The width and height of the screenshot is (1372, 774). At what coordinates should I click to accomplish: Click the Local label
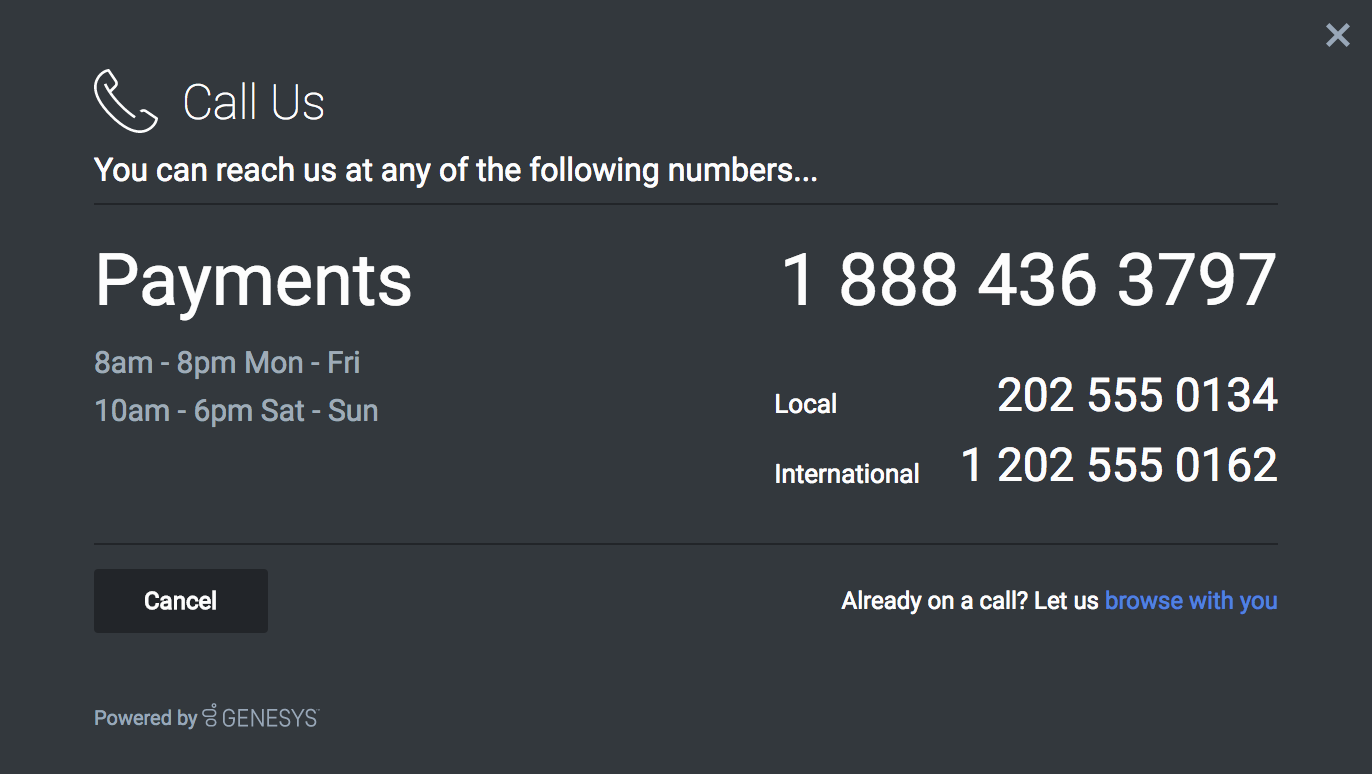click(x=806, y=404)
